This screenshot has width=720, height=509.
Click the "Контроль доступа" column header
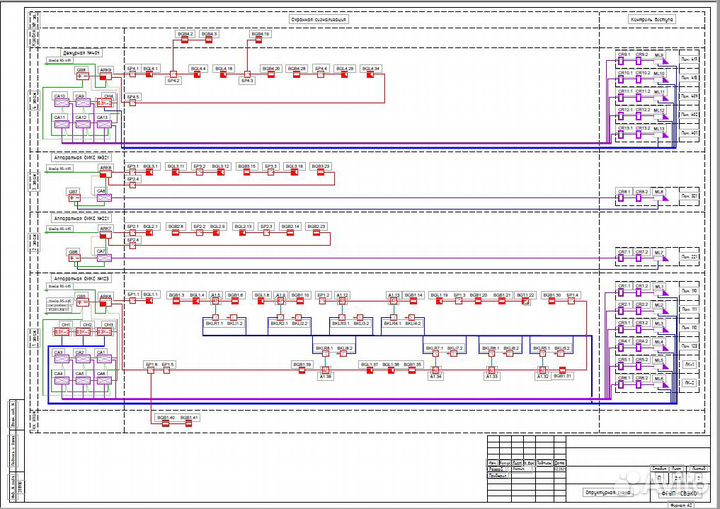651,19
